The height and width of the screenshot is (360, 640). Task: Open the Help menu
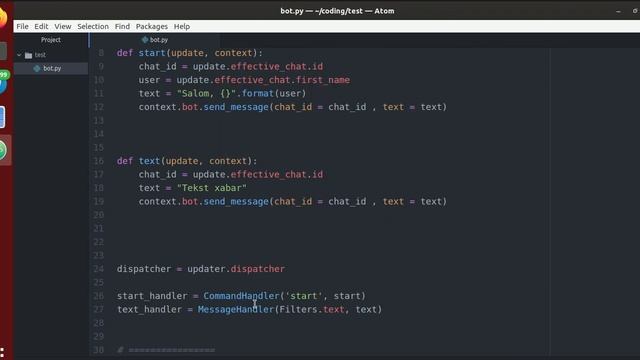(182, 27)
